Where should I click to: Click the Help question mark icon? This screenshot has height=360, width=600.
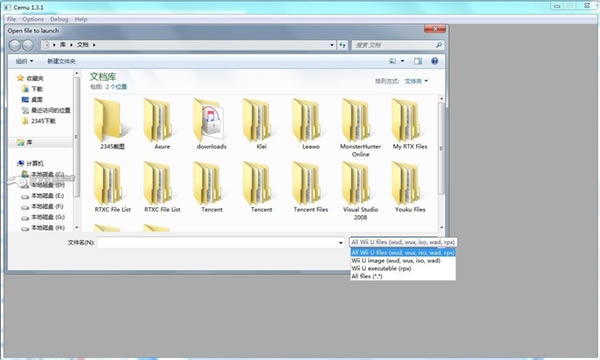(x=434, y=61)
